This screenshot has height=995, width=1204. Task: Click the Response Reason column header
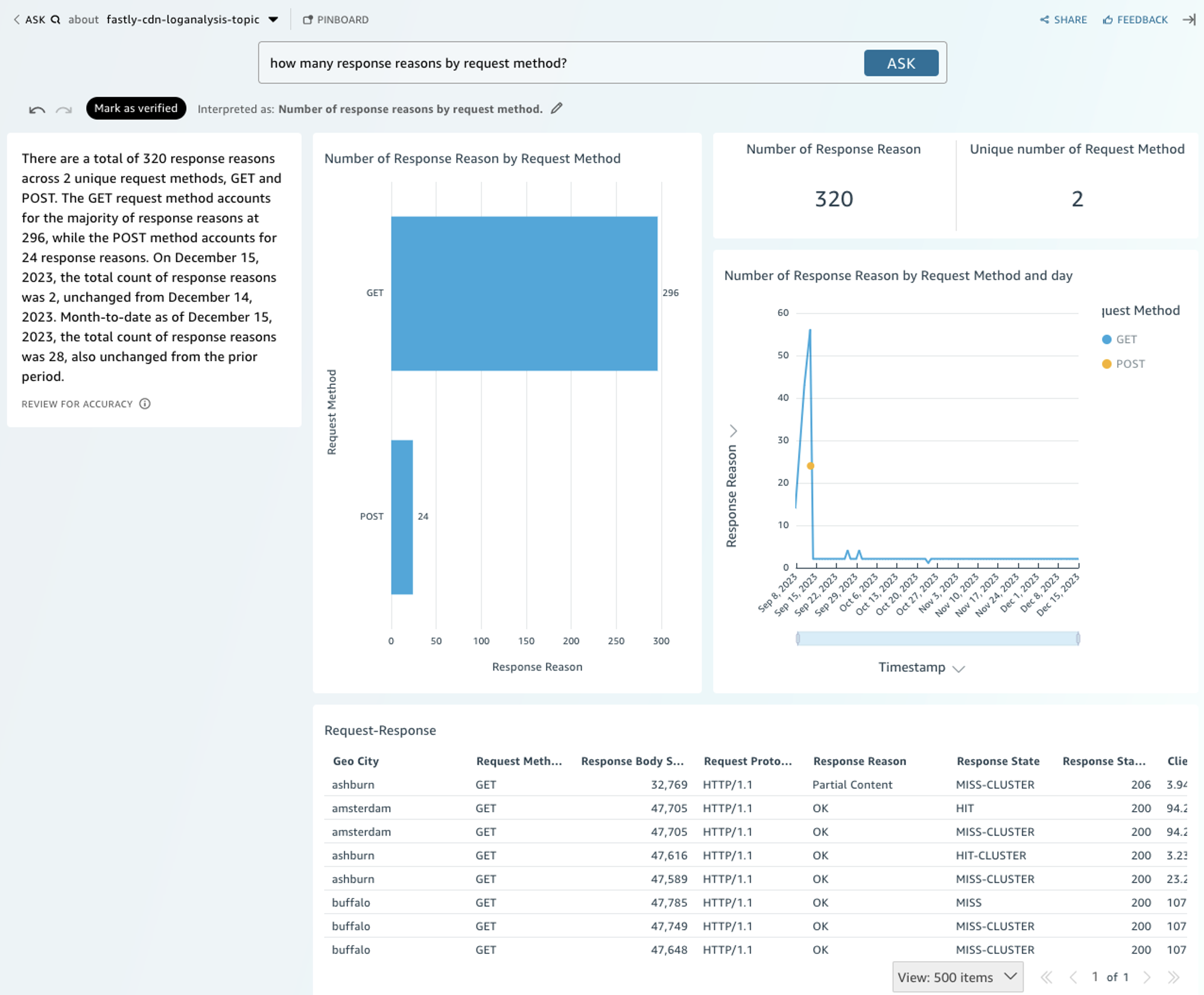[x=859, y=761]
